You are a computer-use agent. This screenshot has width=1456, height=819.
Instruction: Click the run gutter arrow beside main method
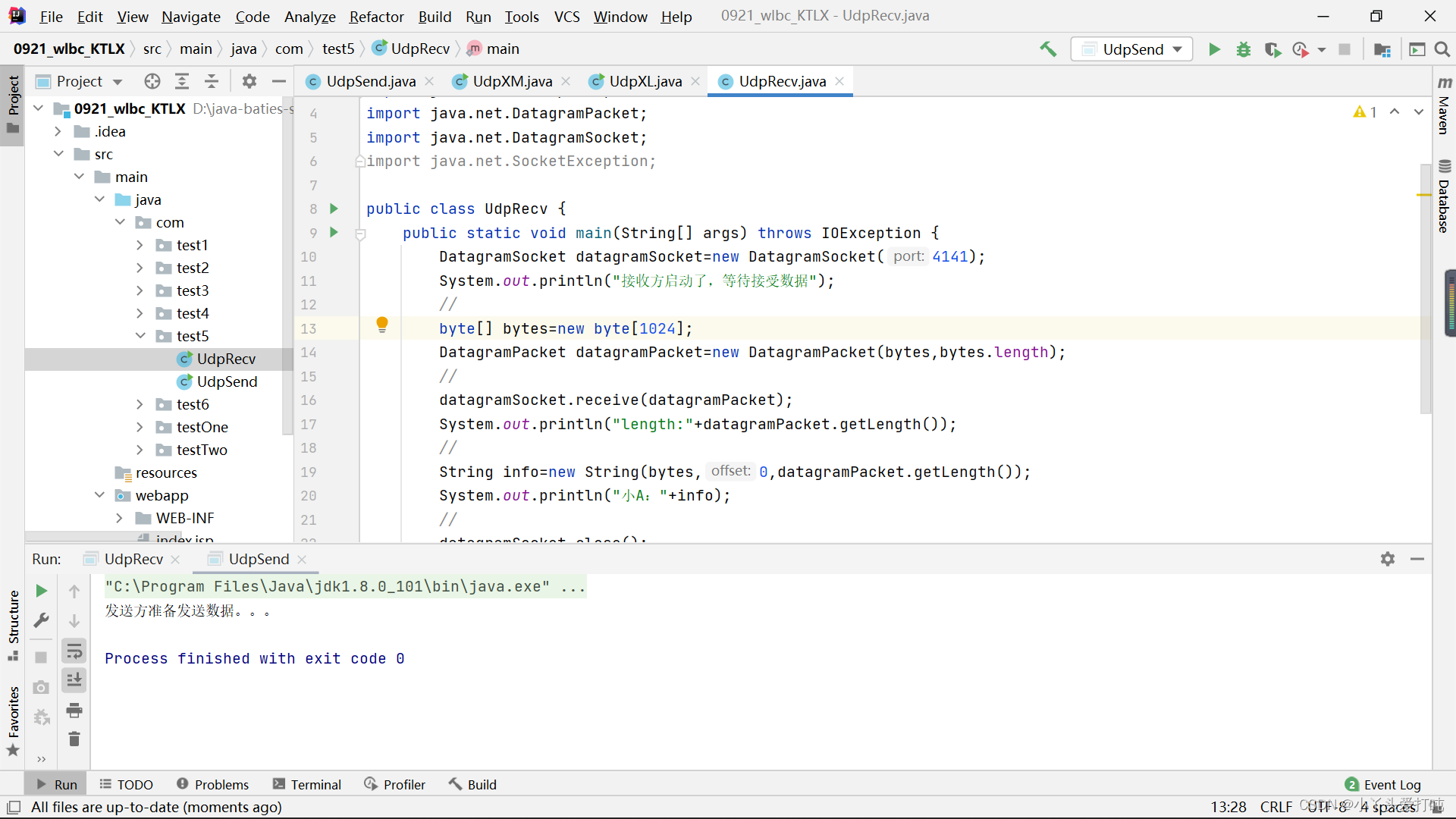click(334, 232)
